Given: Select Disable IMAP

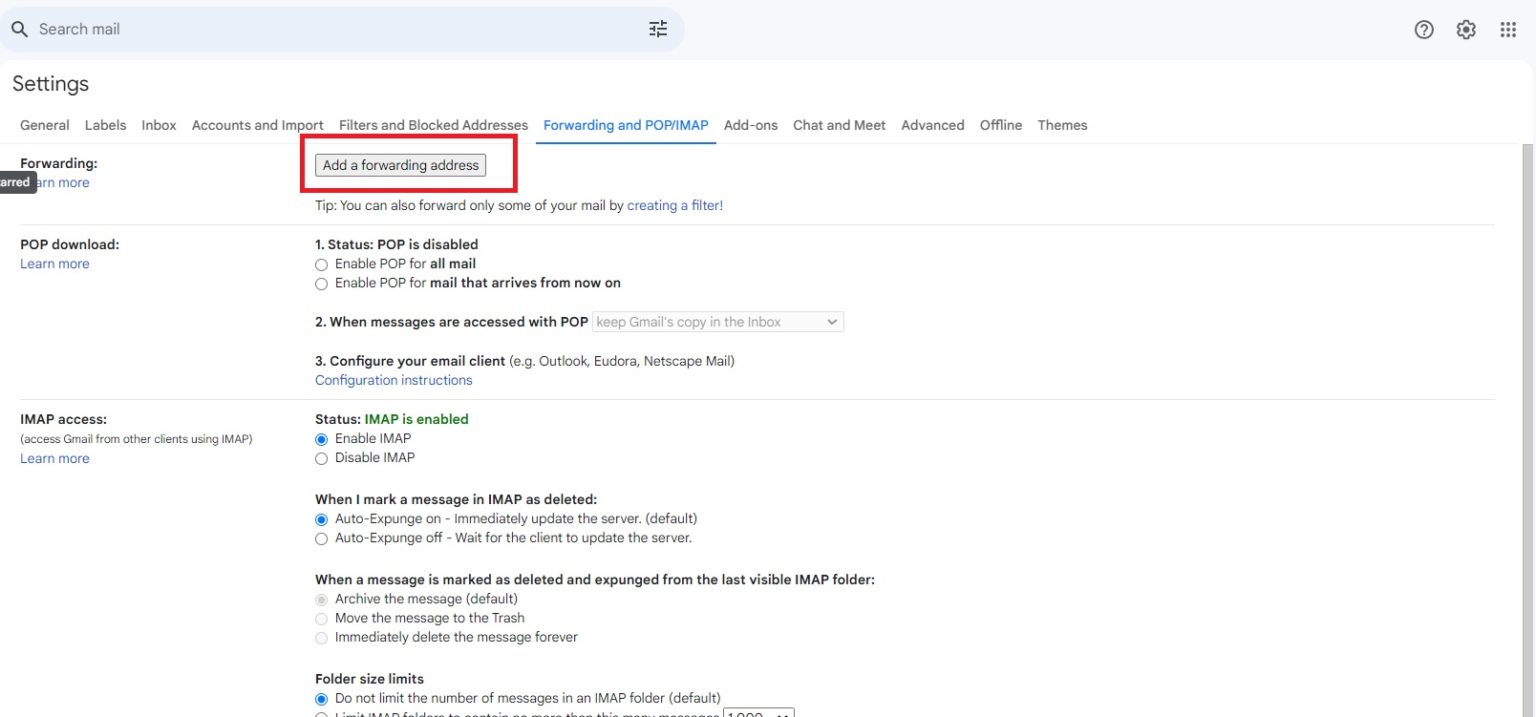Looking at the screenshot, I should coord(321,458).
